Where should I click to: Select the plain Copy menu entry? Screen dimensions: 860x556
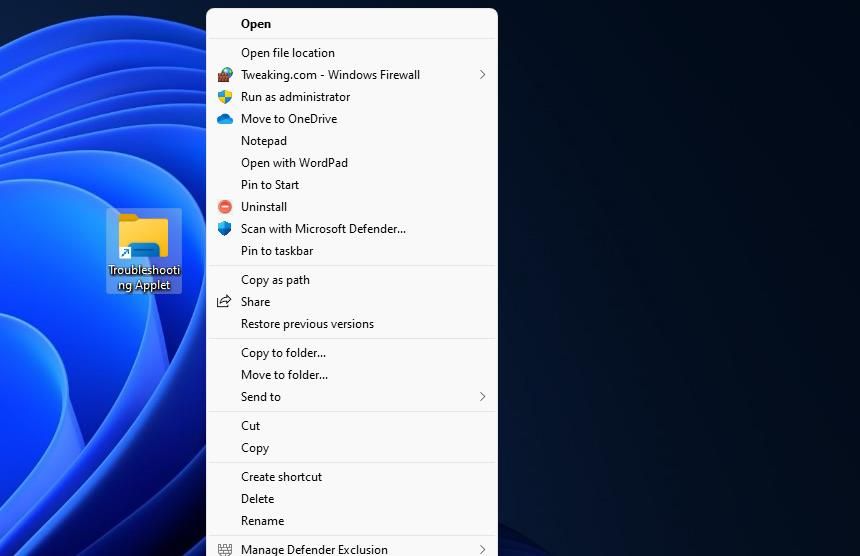click(x=352, y=447)
